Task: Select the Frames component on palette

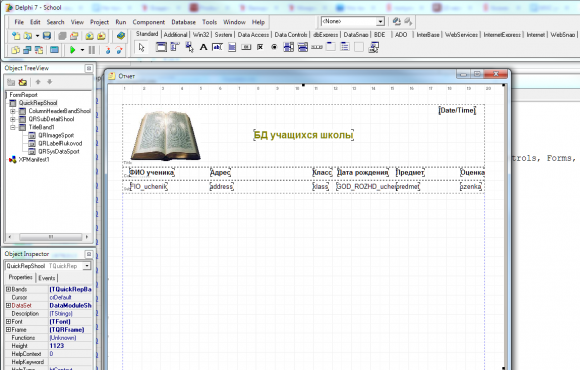Action: point(161,47)
